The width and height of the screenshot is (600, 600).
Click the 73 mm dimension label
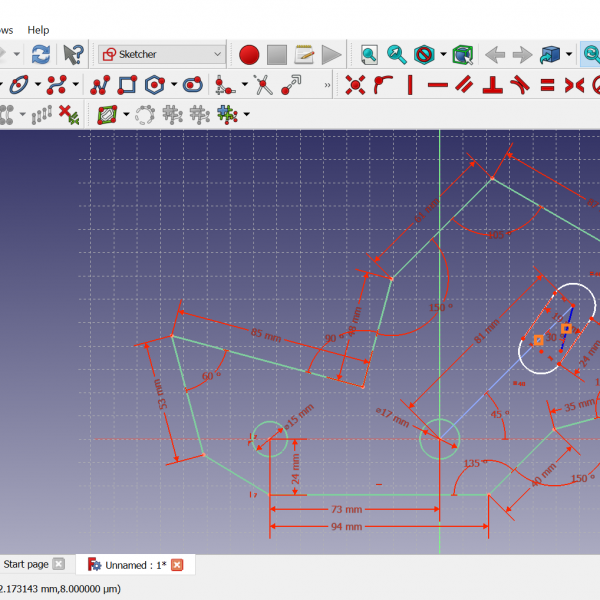pos(346,510)
